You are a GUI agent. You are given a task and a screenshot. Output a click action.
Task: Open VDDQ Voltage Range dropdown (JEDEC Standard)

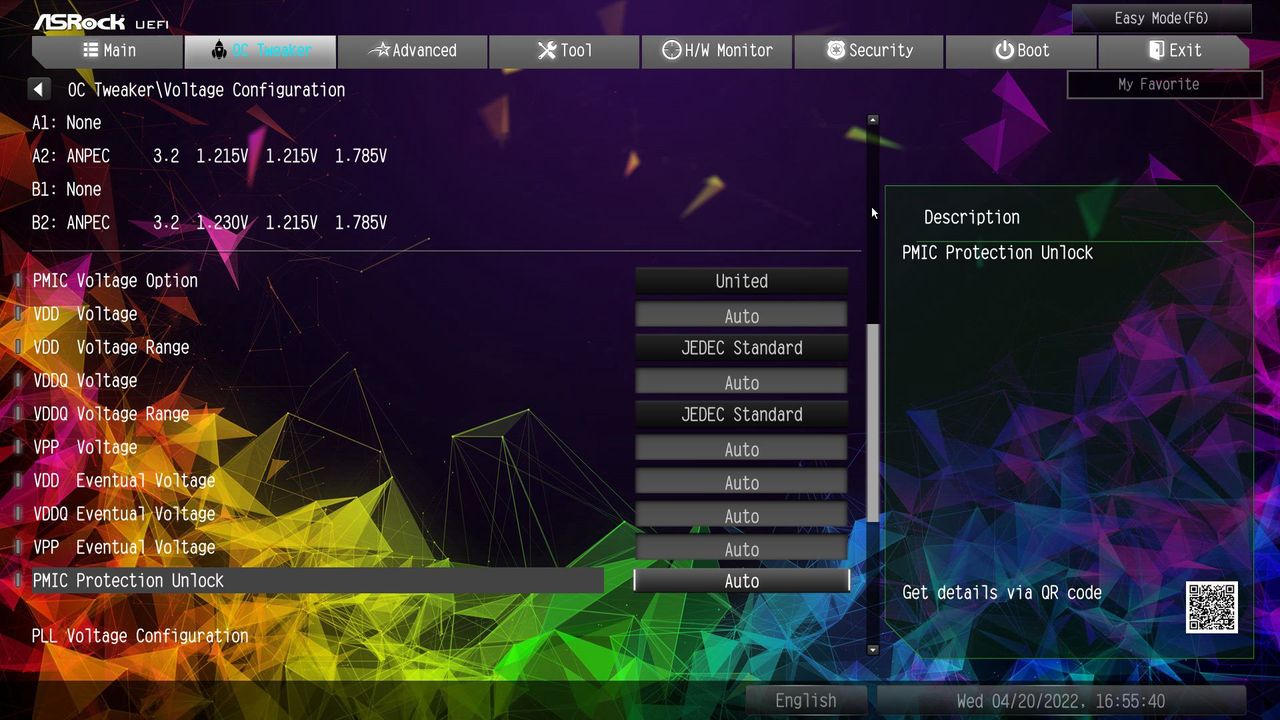pos(742,414)
